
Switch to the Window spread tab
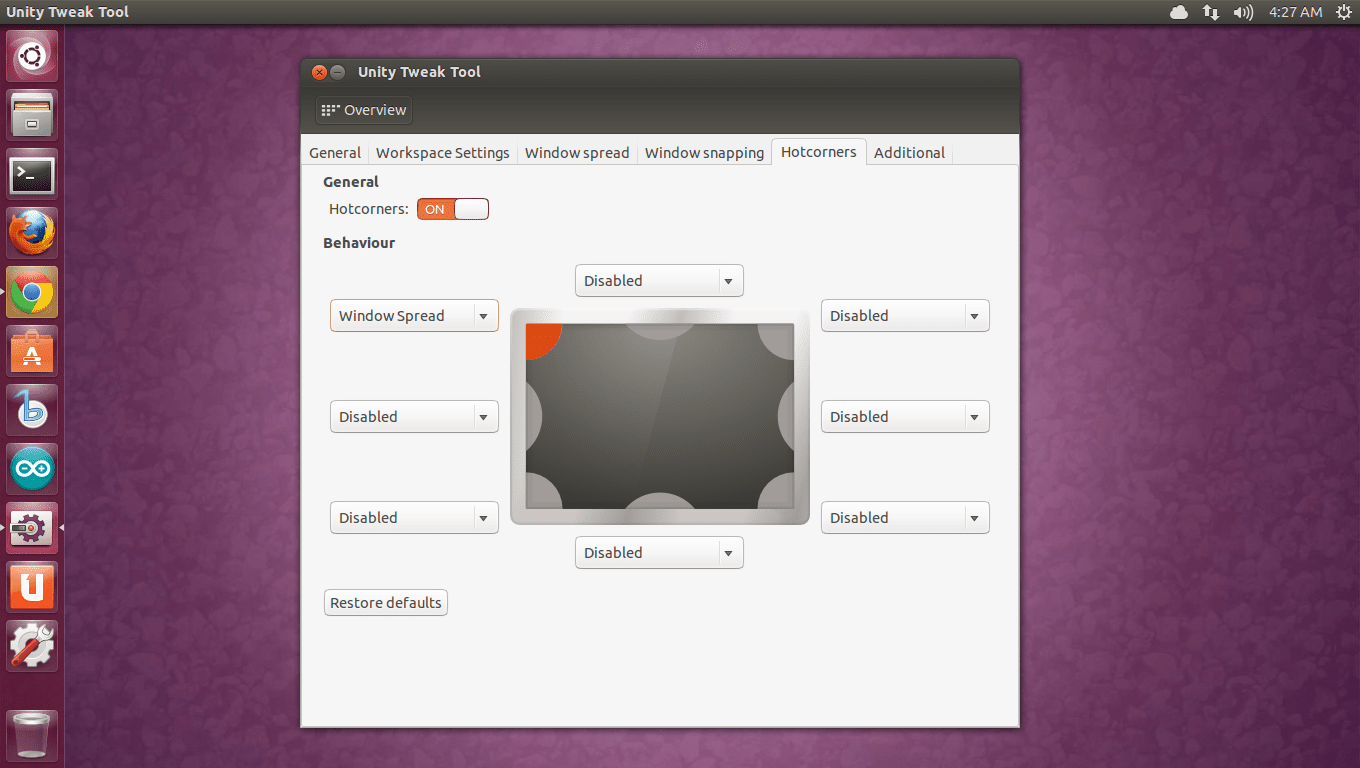point(577,153)
